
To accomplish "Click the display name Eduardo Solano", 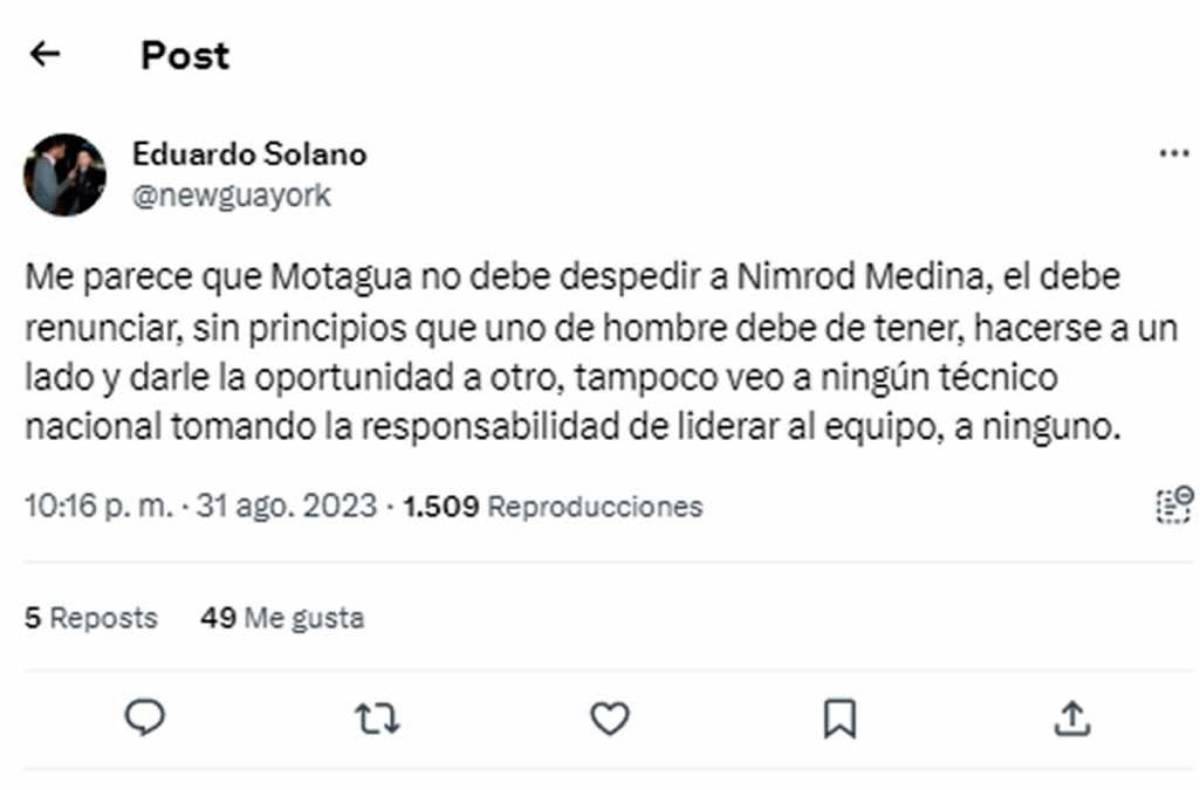I will (x=250, y=154).
